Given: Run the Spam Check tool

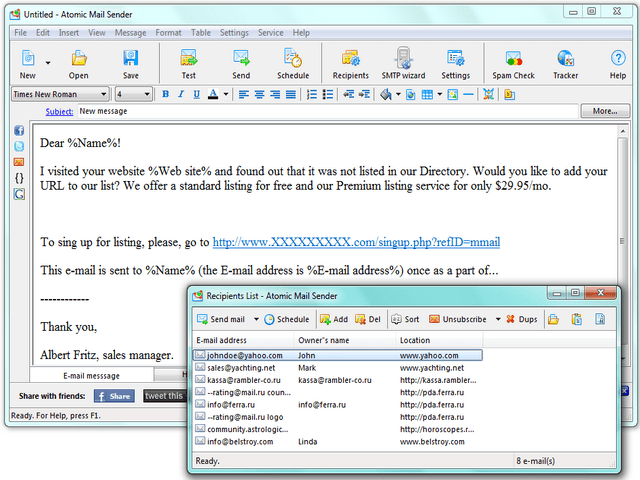Looking at the screenshot, I should click(513, 63).
